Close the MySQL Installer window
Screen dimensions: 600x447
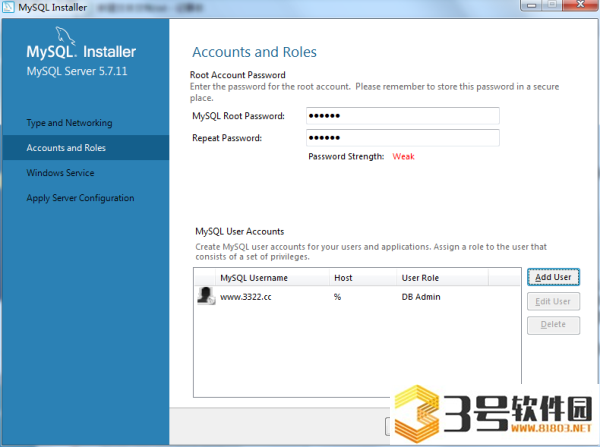coord(580,5)
